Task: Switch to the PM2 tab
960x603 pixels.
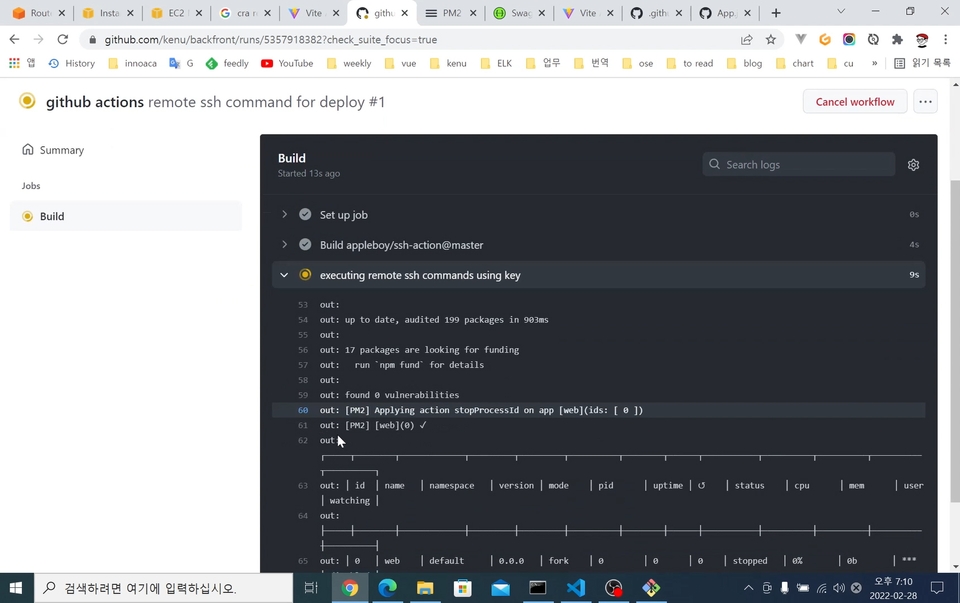Action: (x=450, y=13)
